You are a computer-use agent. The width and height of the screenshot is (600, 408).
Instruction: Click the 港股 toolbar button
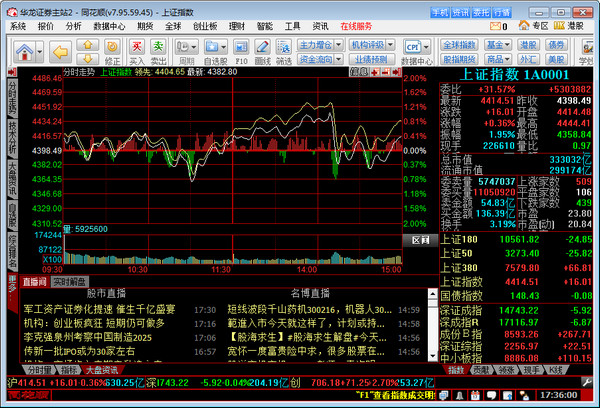coord(528,45)
